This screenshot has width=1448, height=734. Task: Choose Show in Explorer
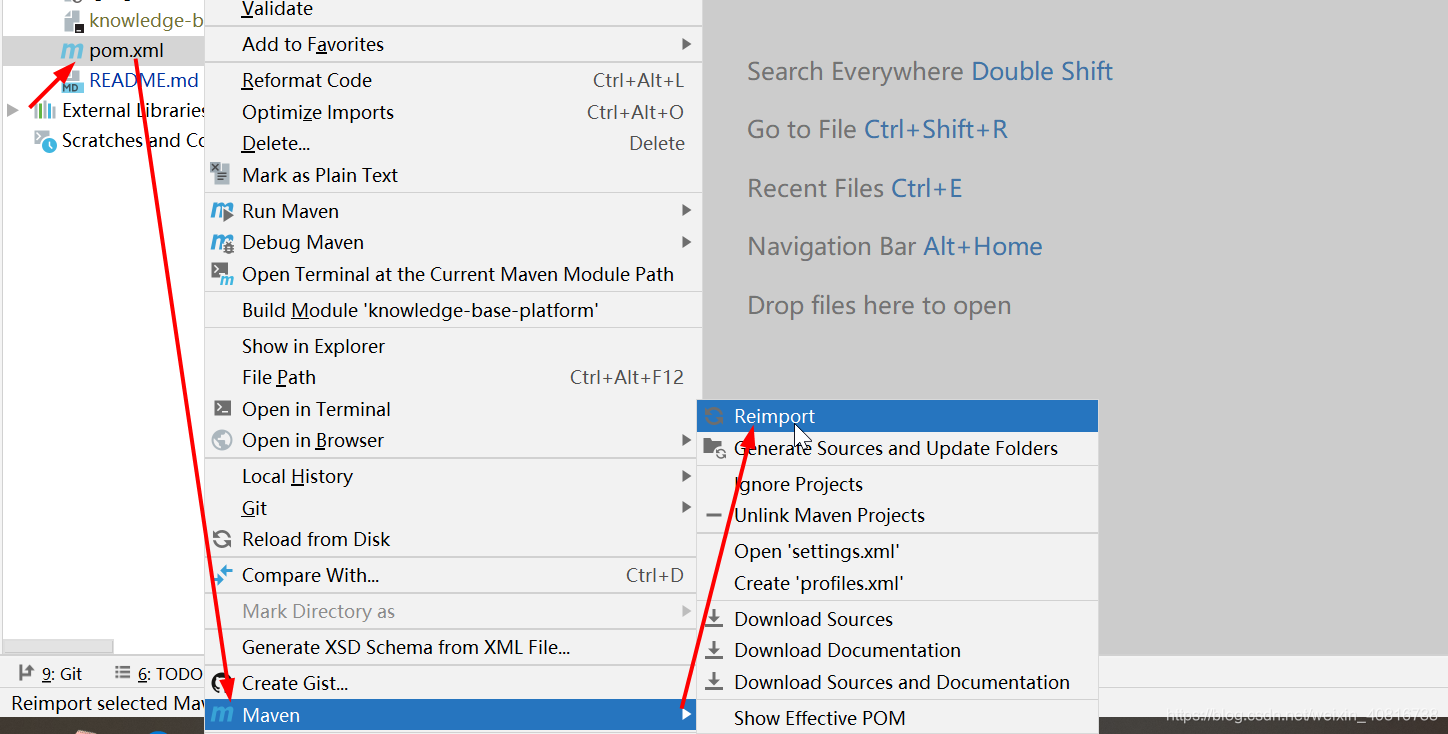[453, 346]
